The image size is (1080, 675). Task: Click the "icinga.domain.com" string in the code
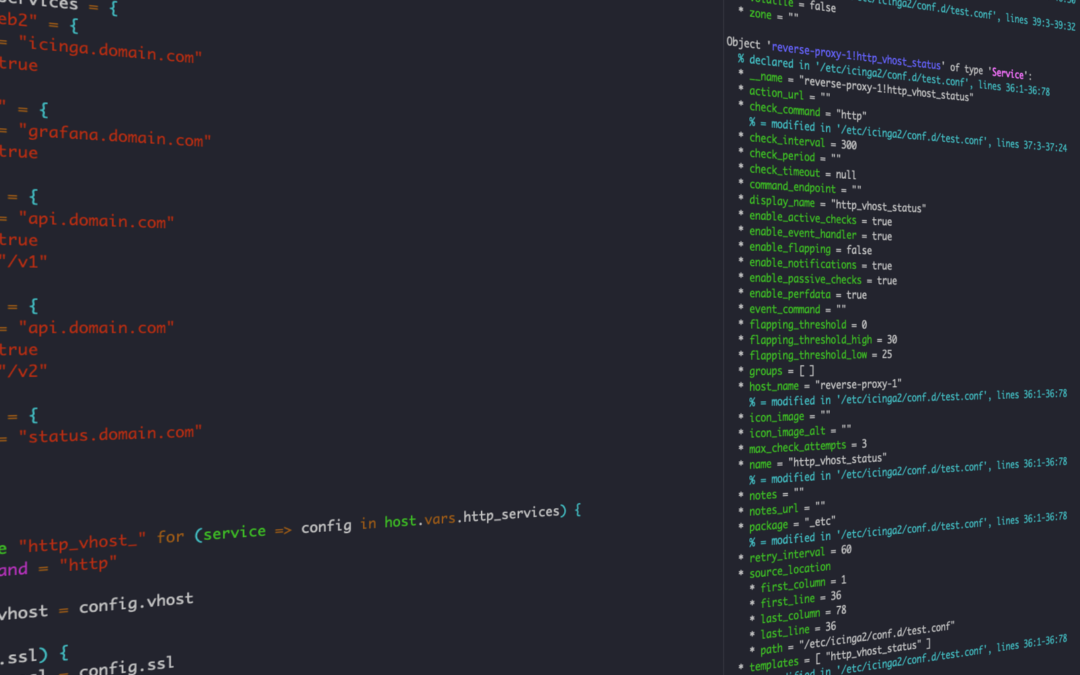click(x=110, y=51)
